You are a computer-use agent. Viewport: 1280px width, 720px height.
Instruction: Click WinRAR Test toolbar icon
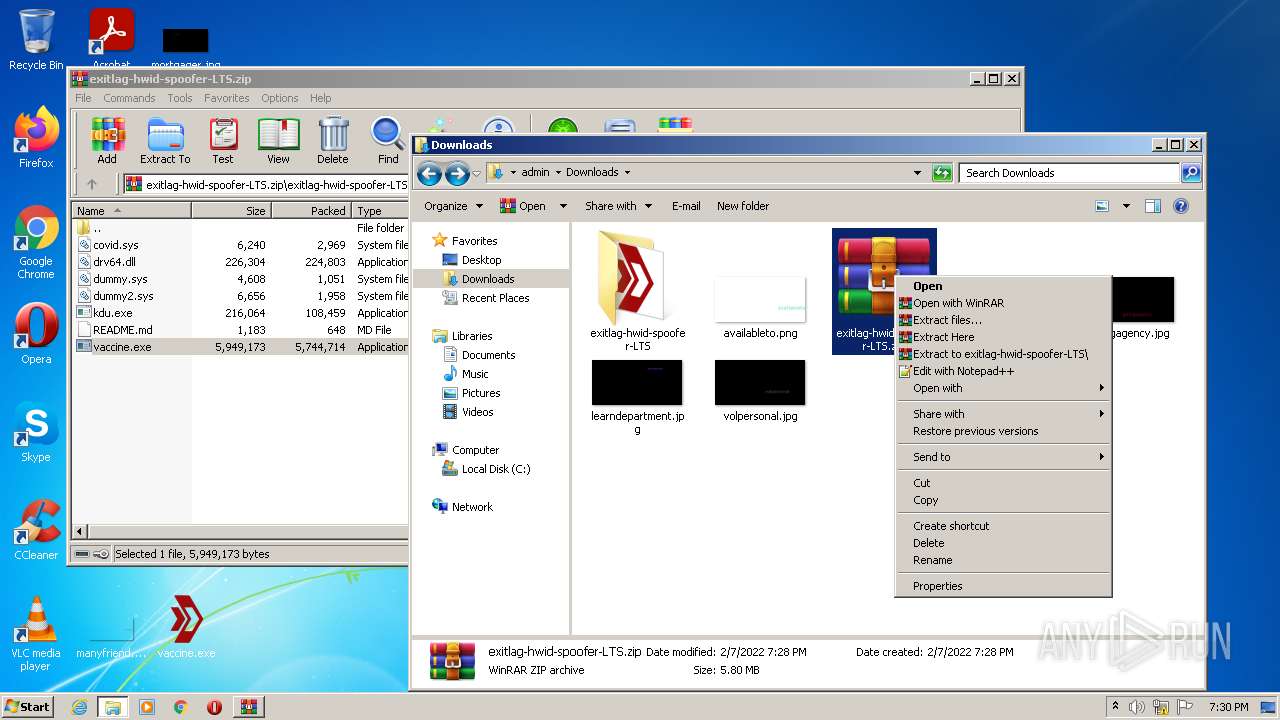(222, 141)
